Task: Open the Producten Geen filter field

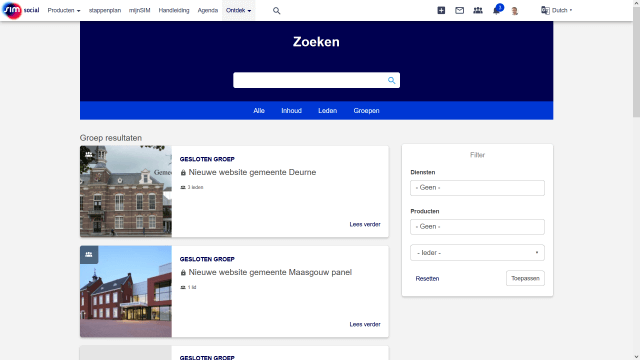Action: click(477, 227)
